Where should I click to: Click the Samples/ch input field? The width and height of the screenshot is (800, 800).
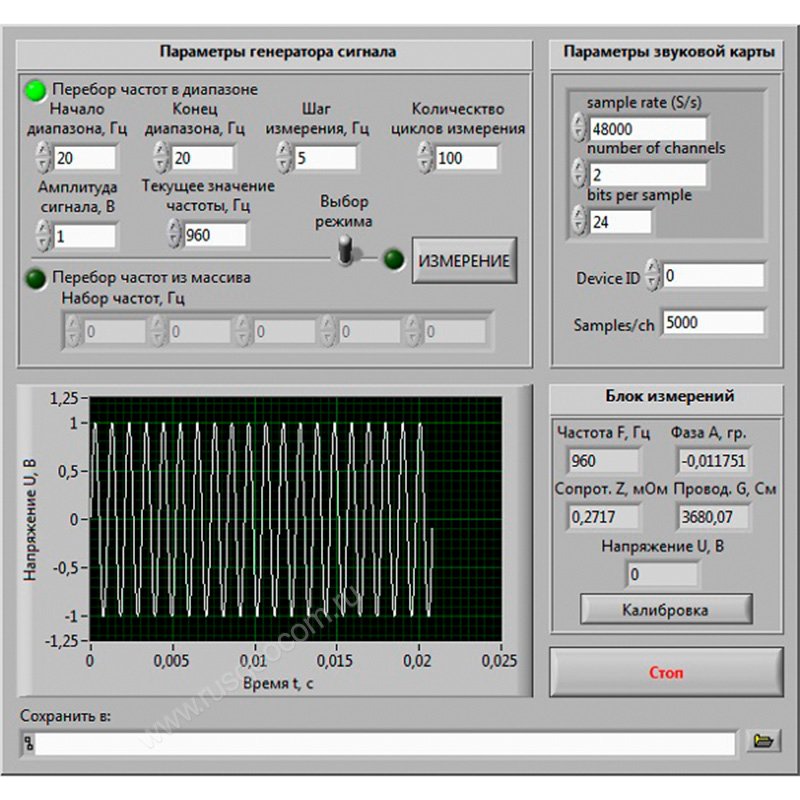click(712, 323)
